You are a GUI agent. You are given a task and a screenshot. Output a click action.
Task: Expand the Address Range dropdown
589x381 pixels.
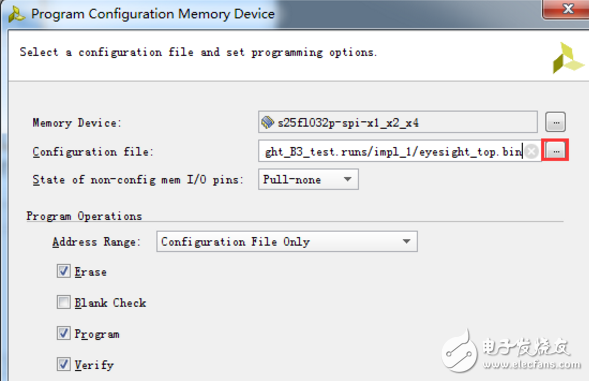pyautogui.click(x=287, y=241)
